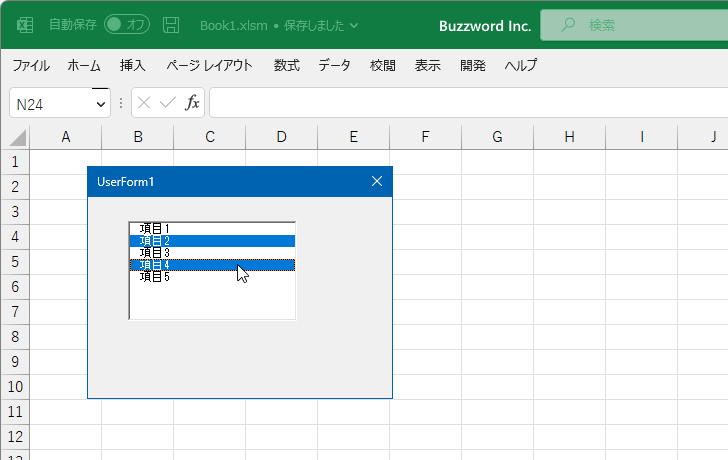Toggle the AutoSave switch (自動保存)
728x460 pixels.
coord(127,25)
